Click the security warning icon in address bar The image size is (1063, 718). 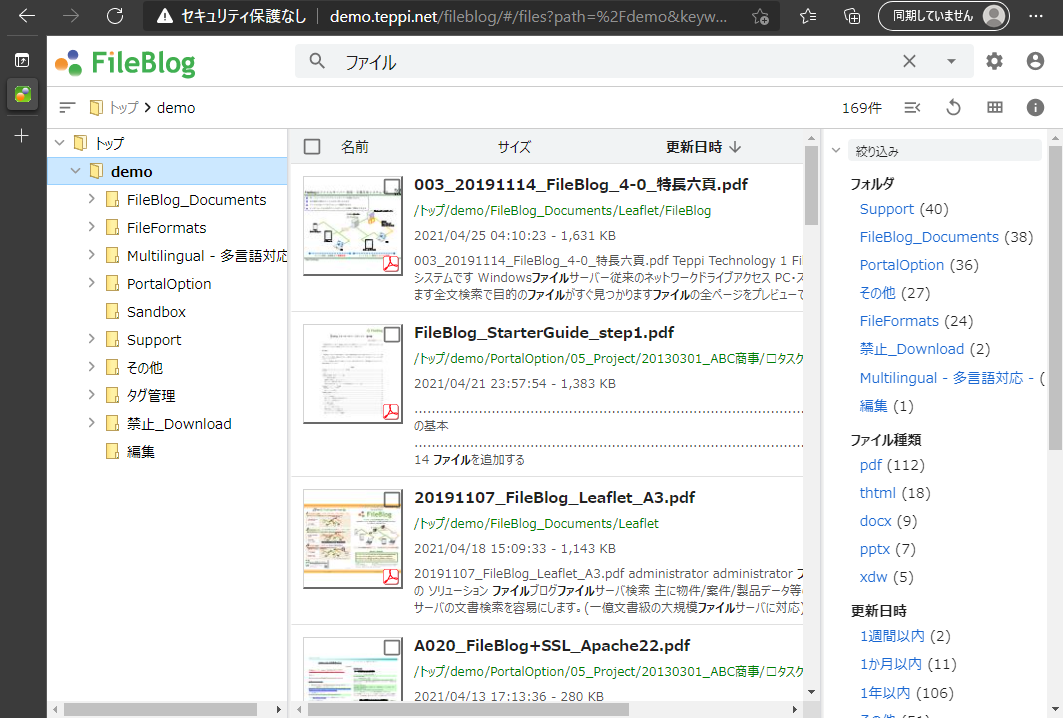(x=164, y=16)
